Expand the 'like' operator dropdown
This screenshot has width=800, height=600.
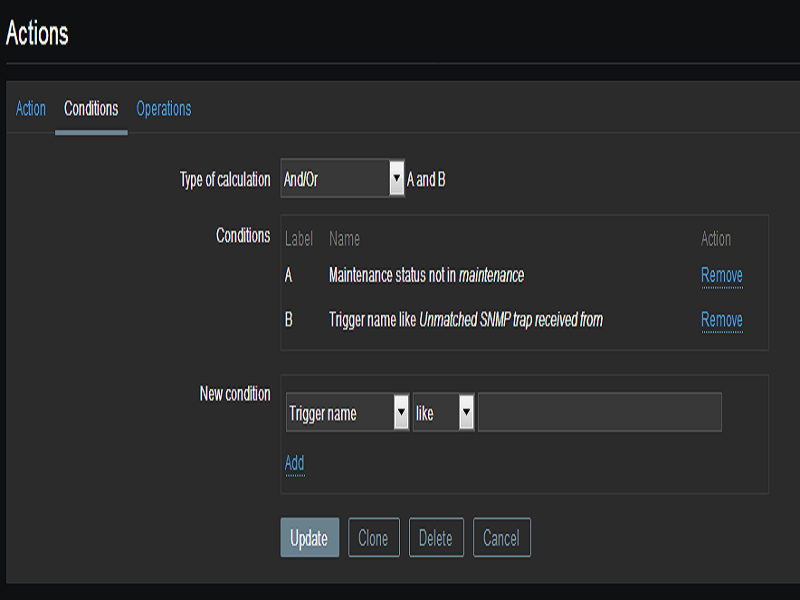click(x=443, y=413)
